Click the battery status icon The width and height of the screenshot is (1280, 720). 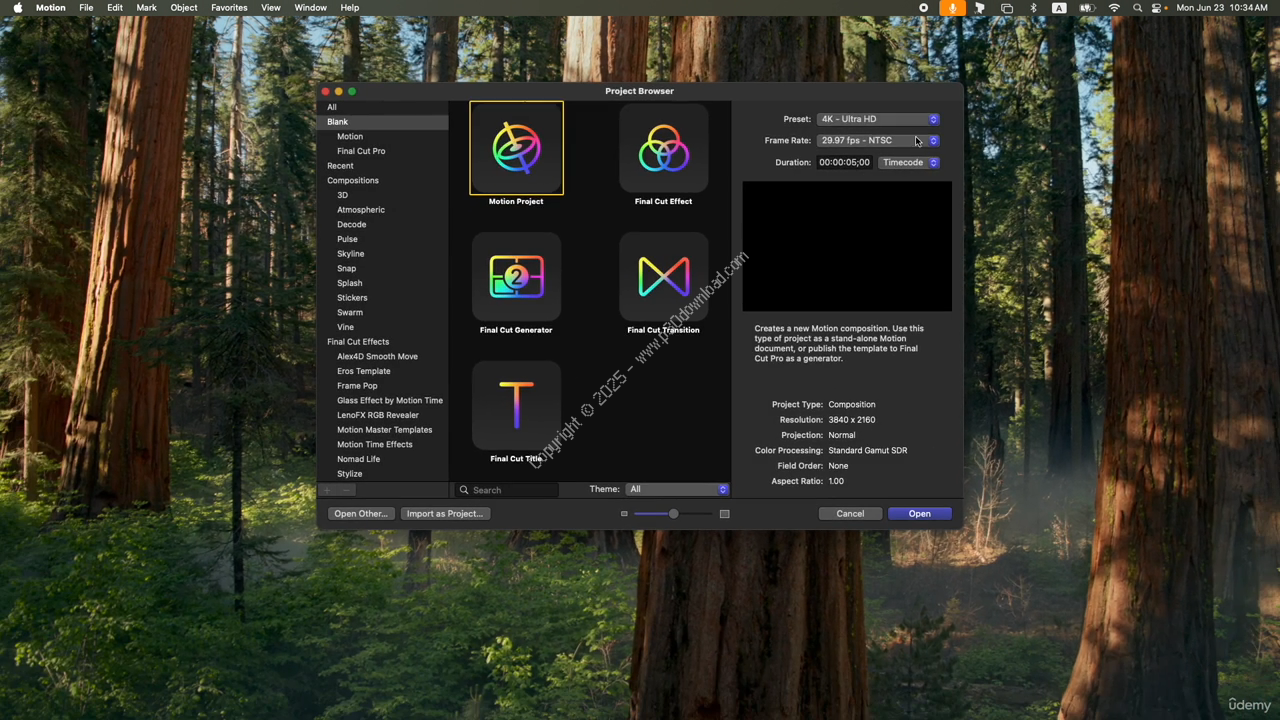click(x=1087, y=8)
